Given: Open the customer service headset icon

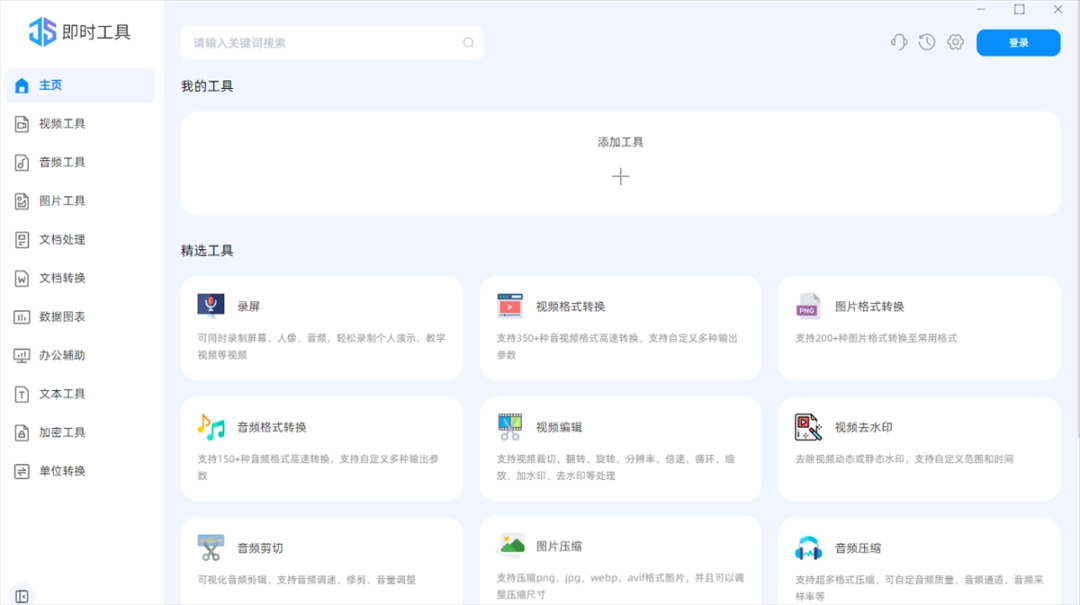Looking at the screenshot, I should click(x=897, y=42).
